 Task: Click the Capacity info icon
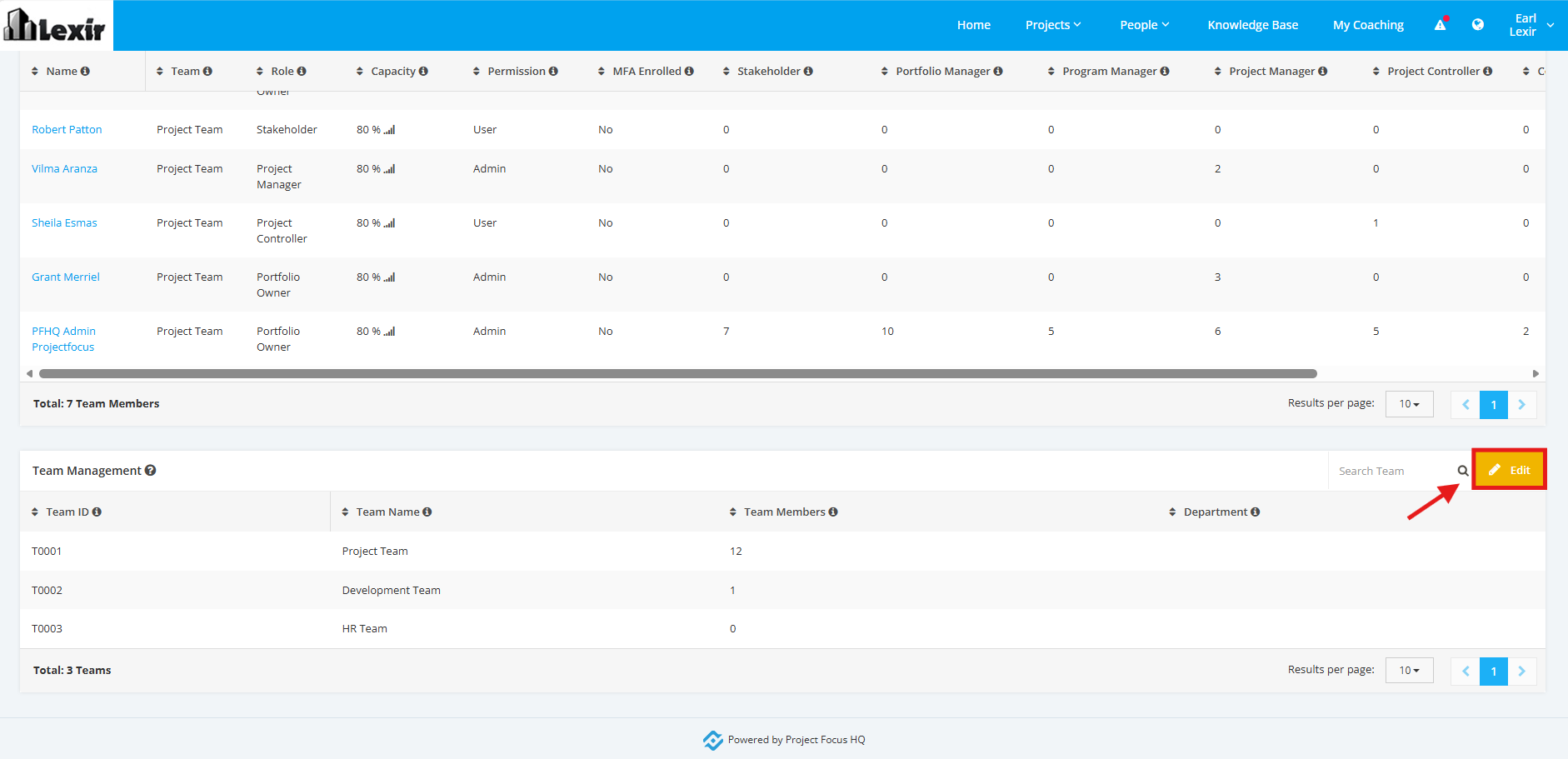(x=423, y=72)
